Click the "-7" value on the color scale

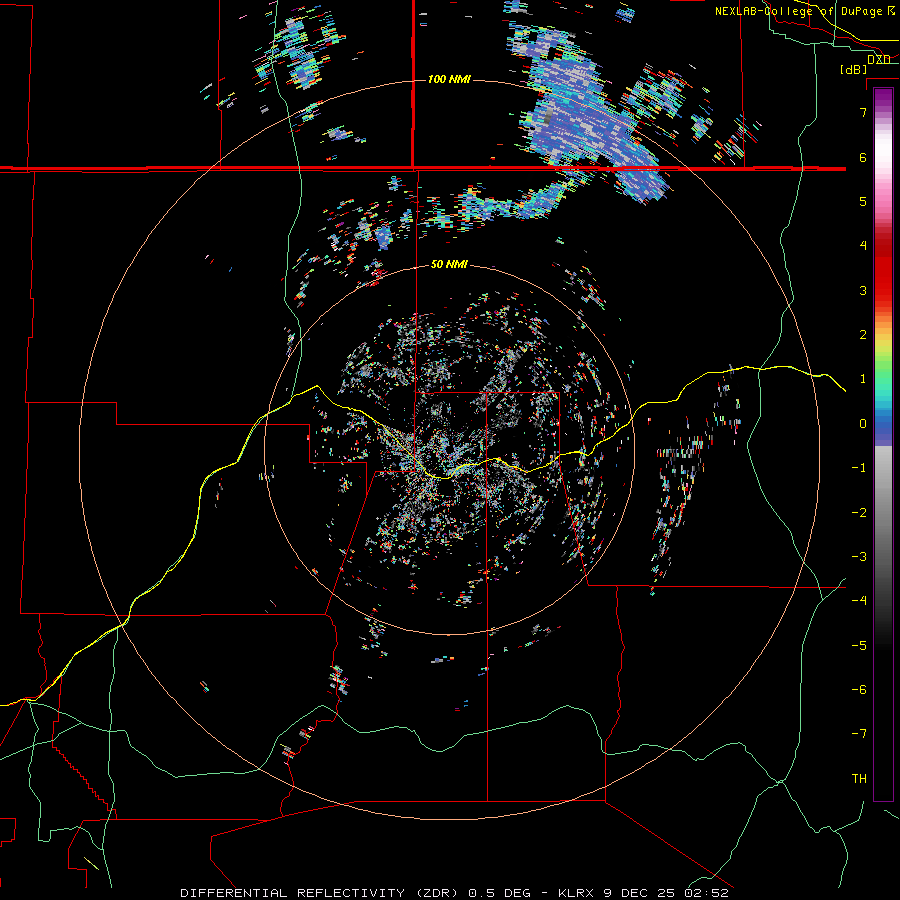(859, 734)
